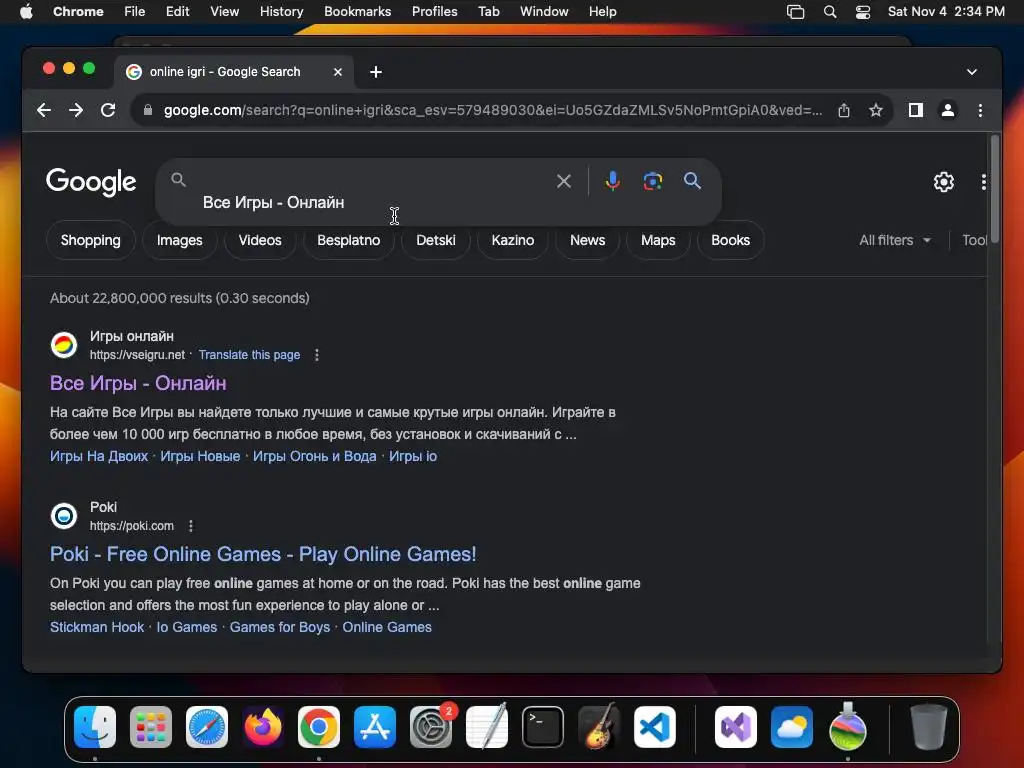This screenshot has height=768, width=1024.
Task: Start voice search with microphone
Action: coord(613,181)
